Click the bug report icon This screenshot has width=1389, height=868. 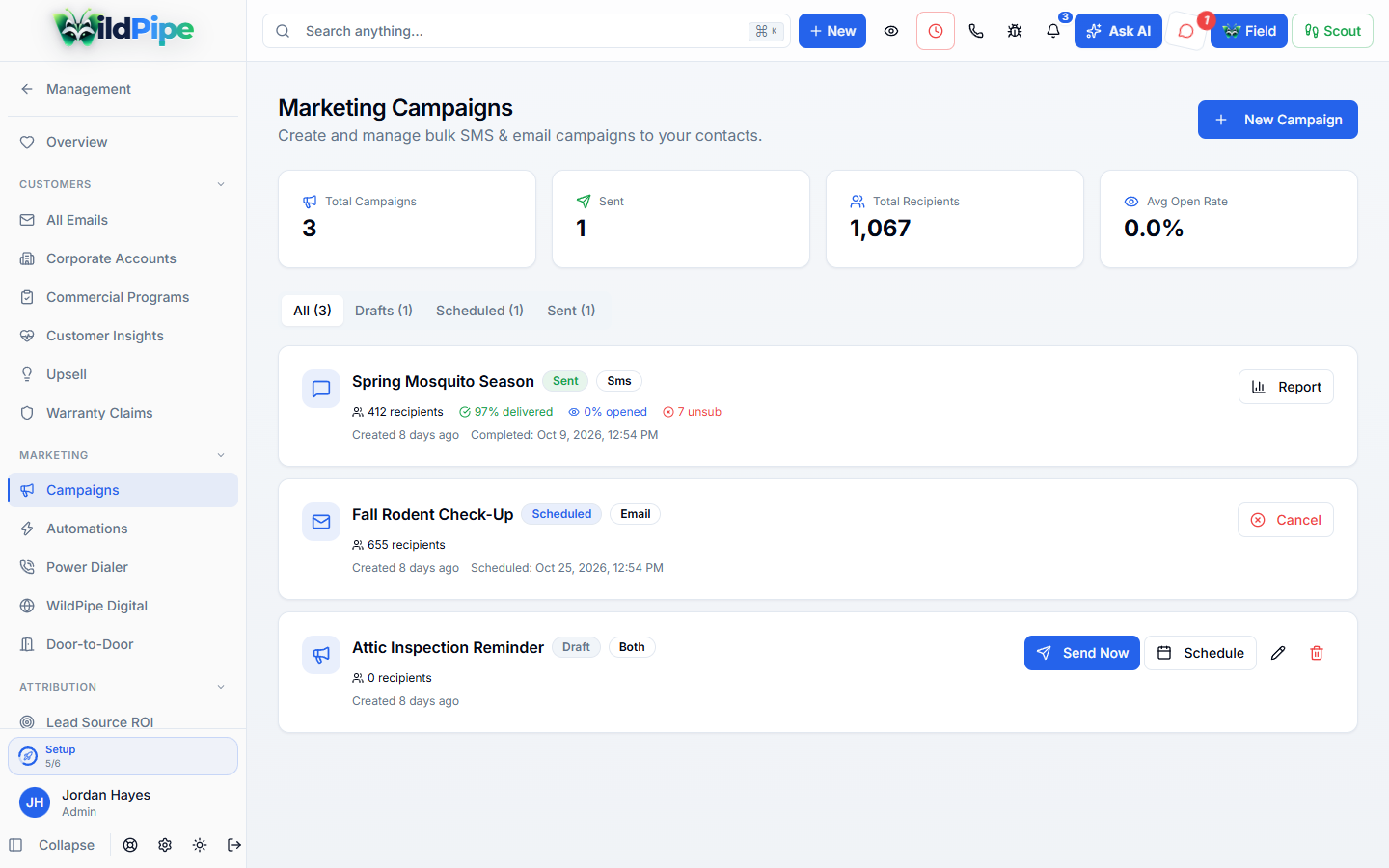[1015, 31]
